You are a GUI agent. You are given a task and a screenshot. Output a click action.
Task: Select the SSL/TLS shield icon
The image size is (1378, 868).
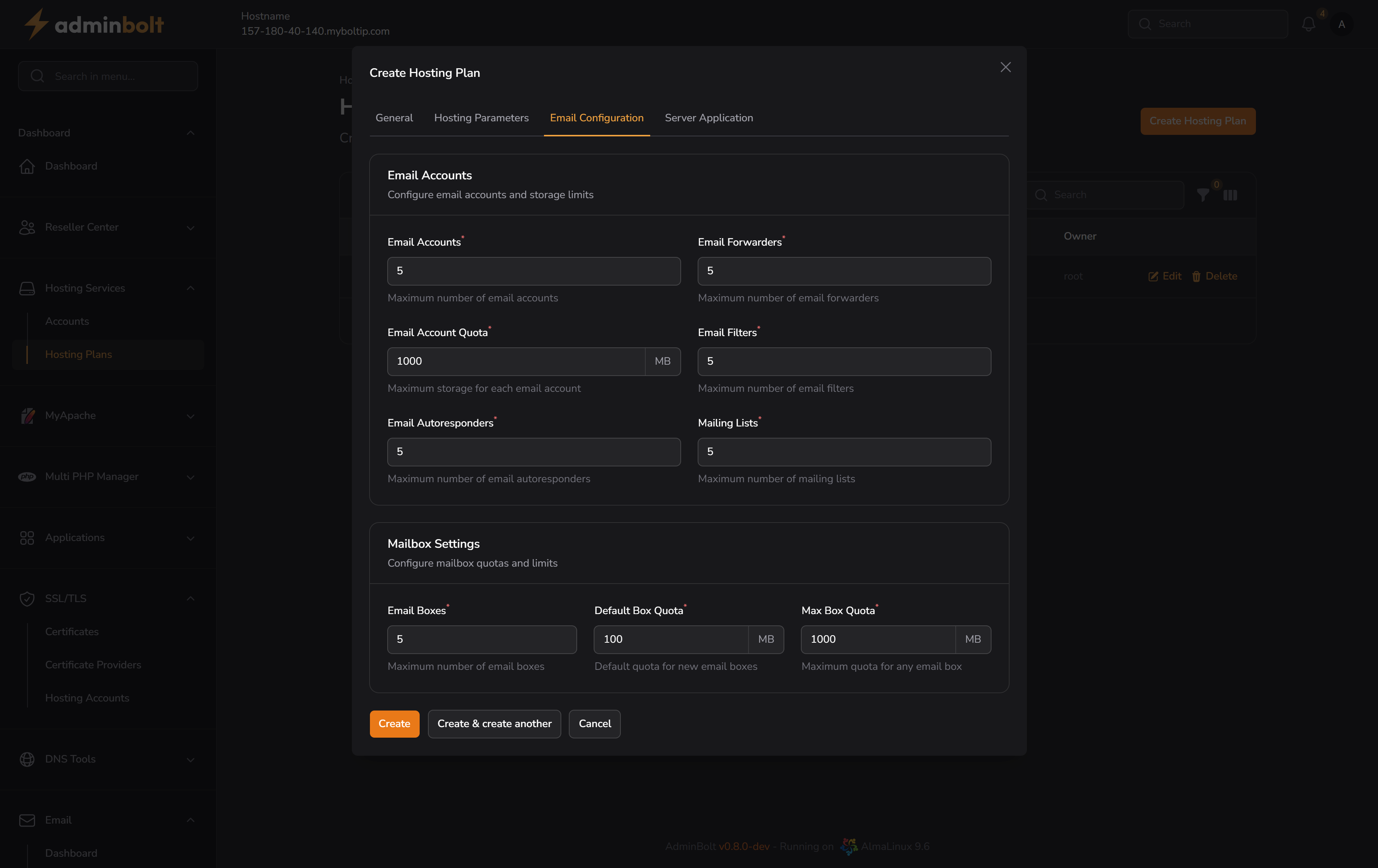27,599
